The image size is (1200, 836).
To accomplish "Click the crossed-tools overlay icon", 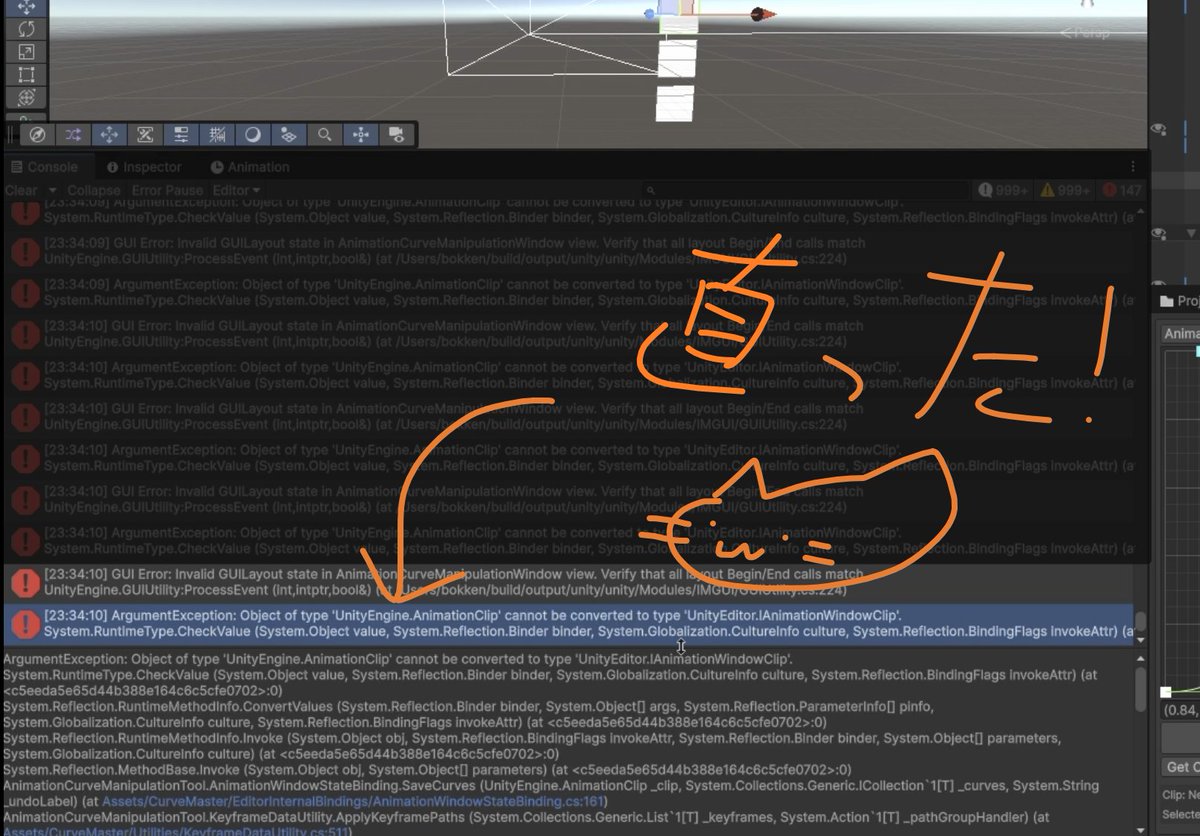I will pyautogui.click(x=145, y=134).
